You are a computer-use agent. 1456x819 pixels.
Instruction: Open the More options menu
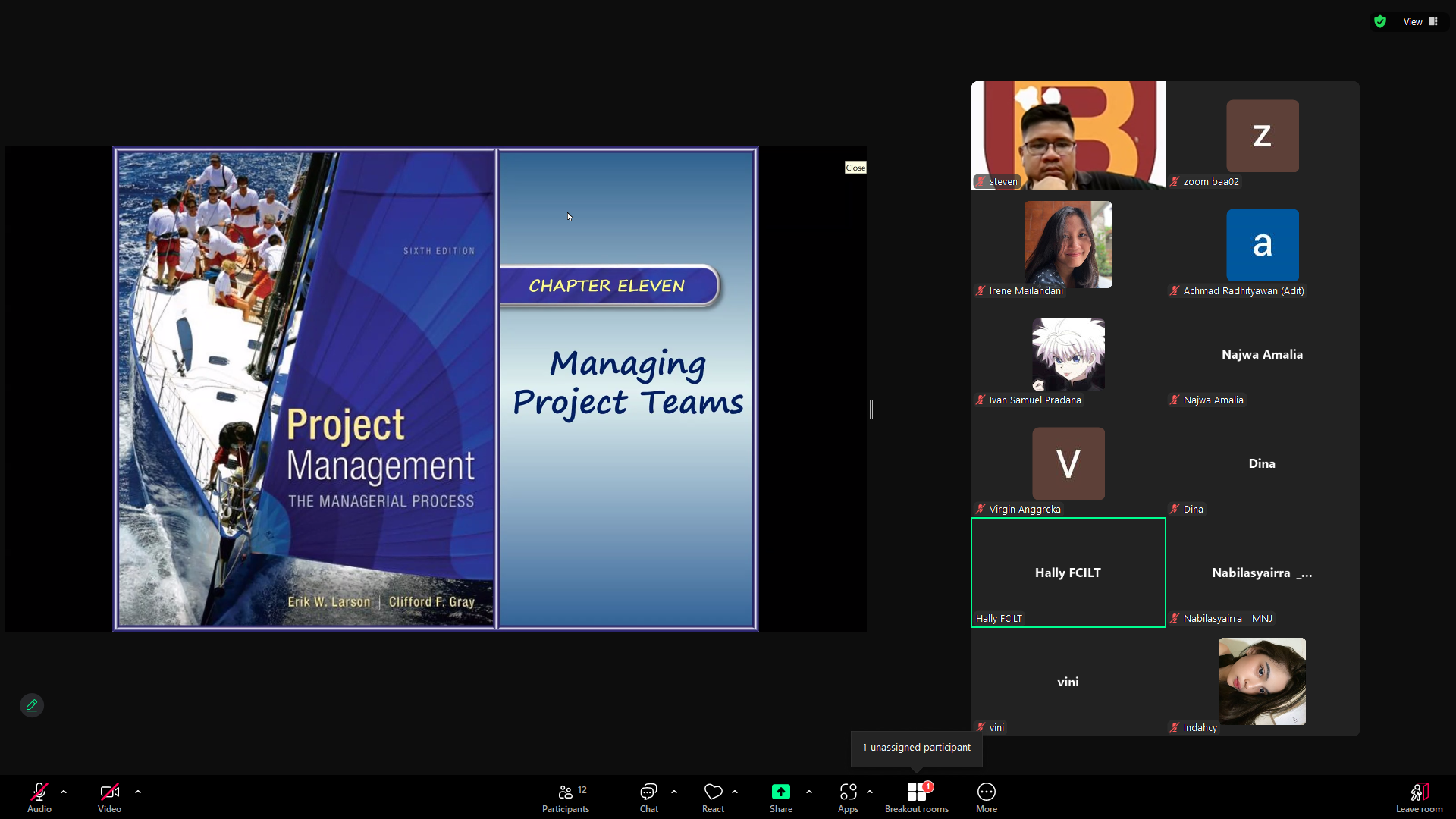click(x=987, y=799)
